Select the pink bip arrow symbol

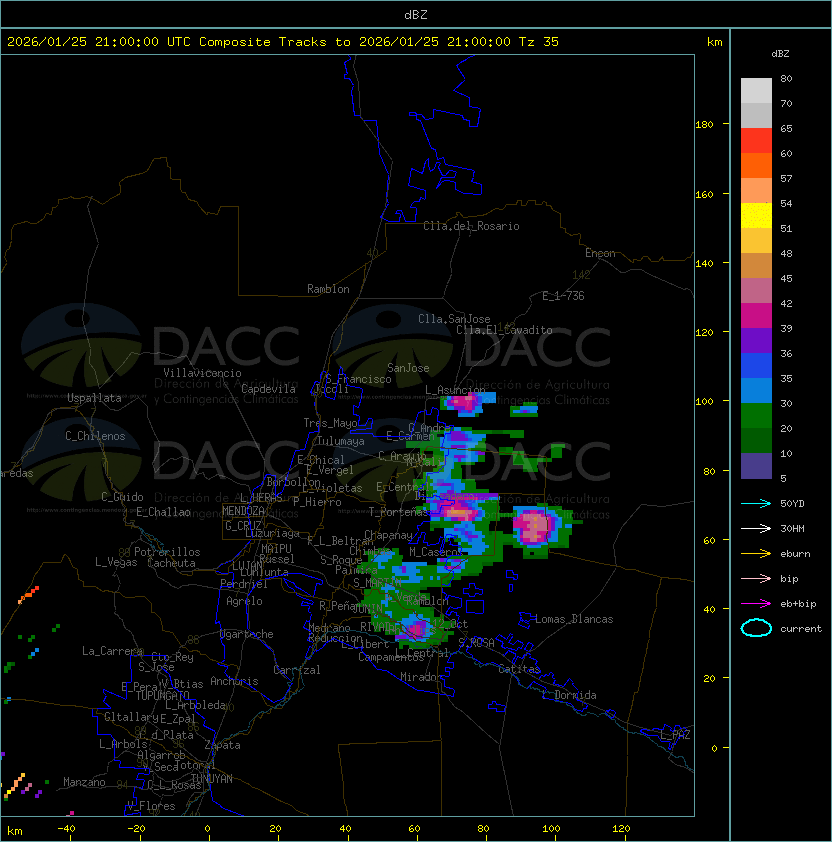coord(756,578)
